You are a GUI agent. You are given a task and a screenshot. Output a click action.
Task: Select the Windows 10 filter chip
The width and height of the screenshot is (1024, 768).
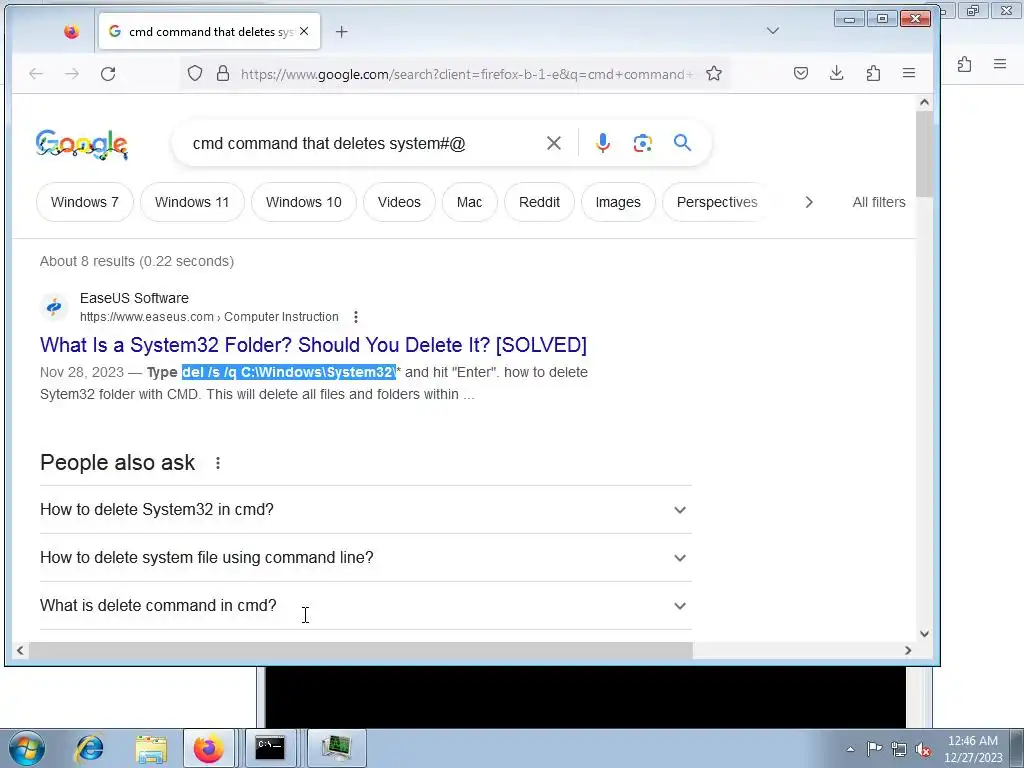coord(304,202)
